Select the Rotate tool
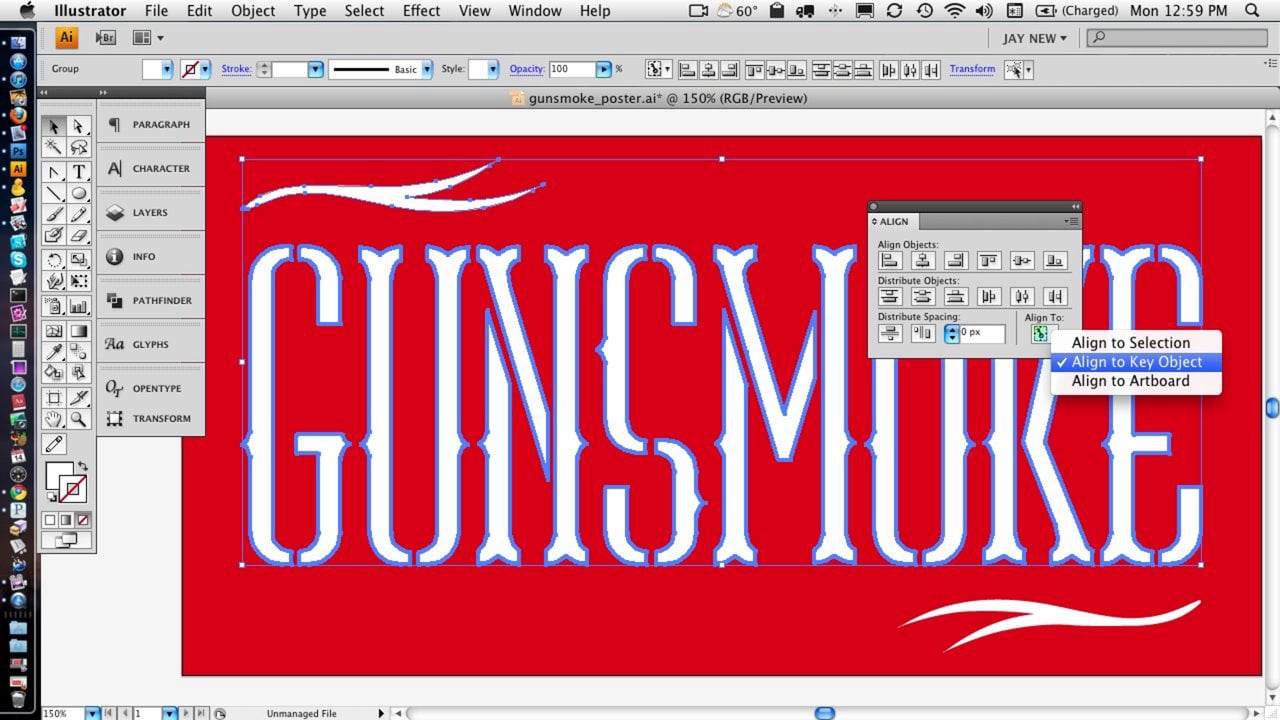This screenshot has width=1280, height=720. tap(54, 260)
